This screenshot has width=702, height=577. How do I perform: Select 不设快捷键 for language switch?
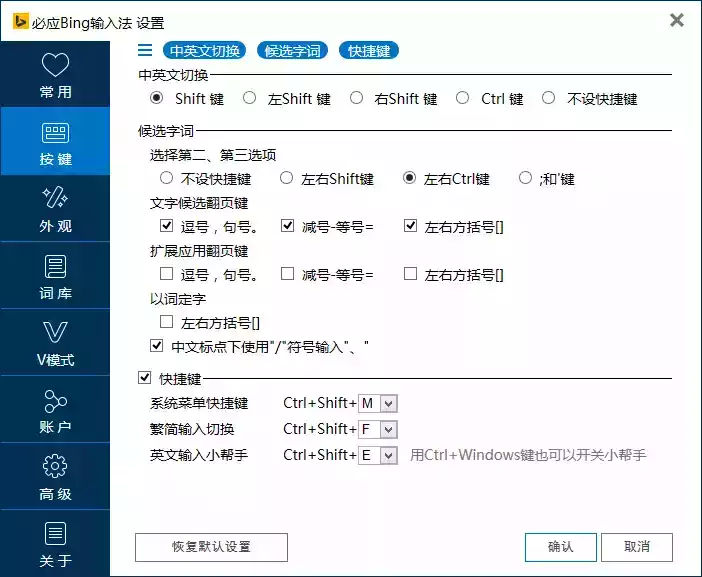[x=548, y=98]
